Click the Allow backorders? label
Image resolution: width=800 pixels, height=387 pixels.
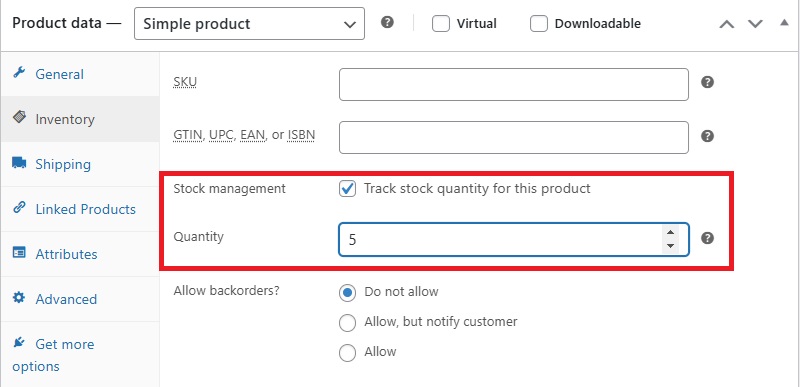click(227, 291)
